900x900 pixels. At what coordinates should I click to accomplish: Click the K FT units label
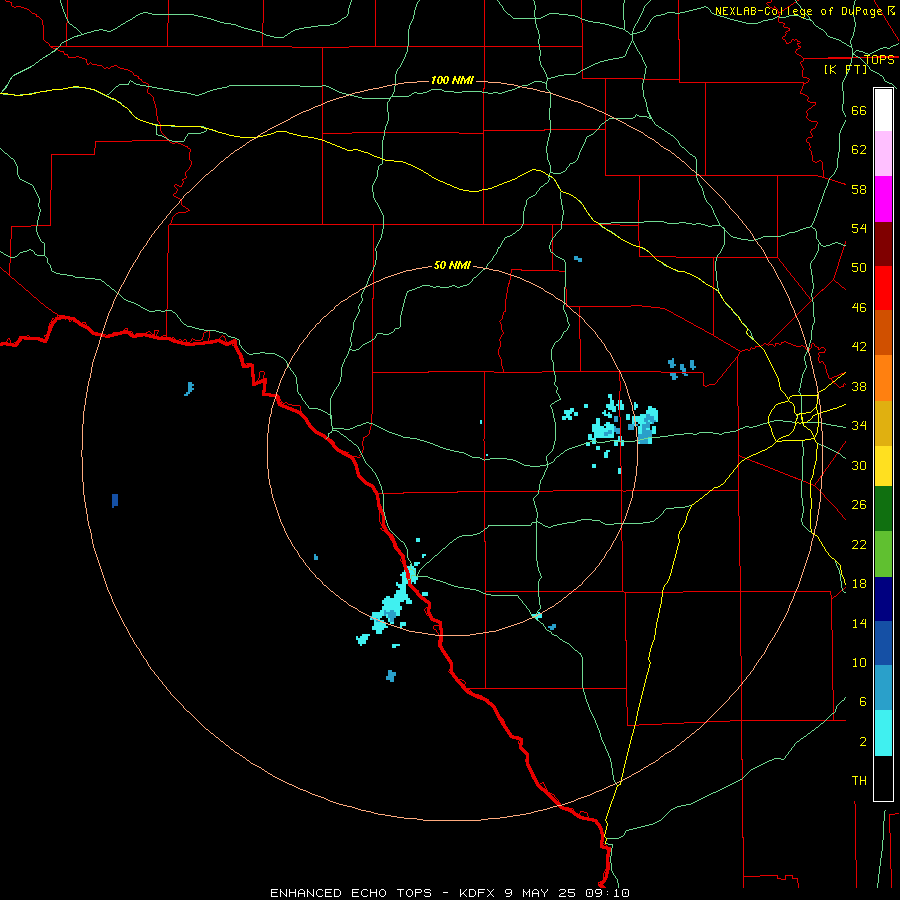point(845,69)
